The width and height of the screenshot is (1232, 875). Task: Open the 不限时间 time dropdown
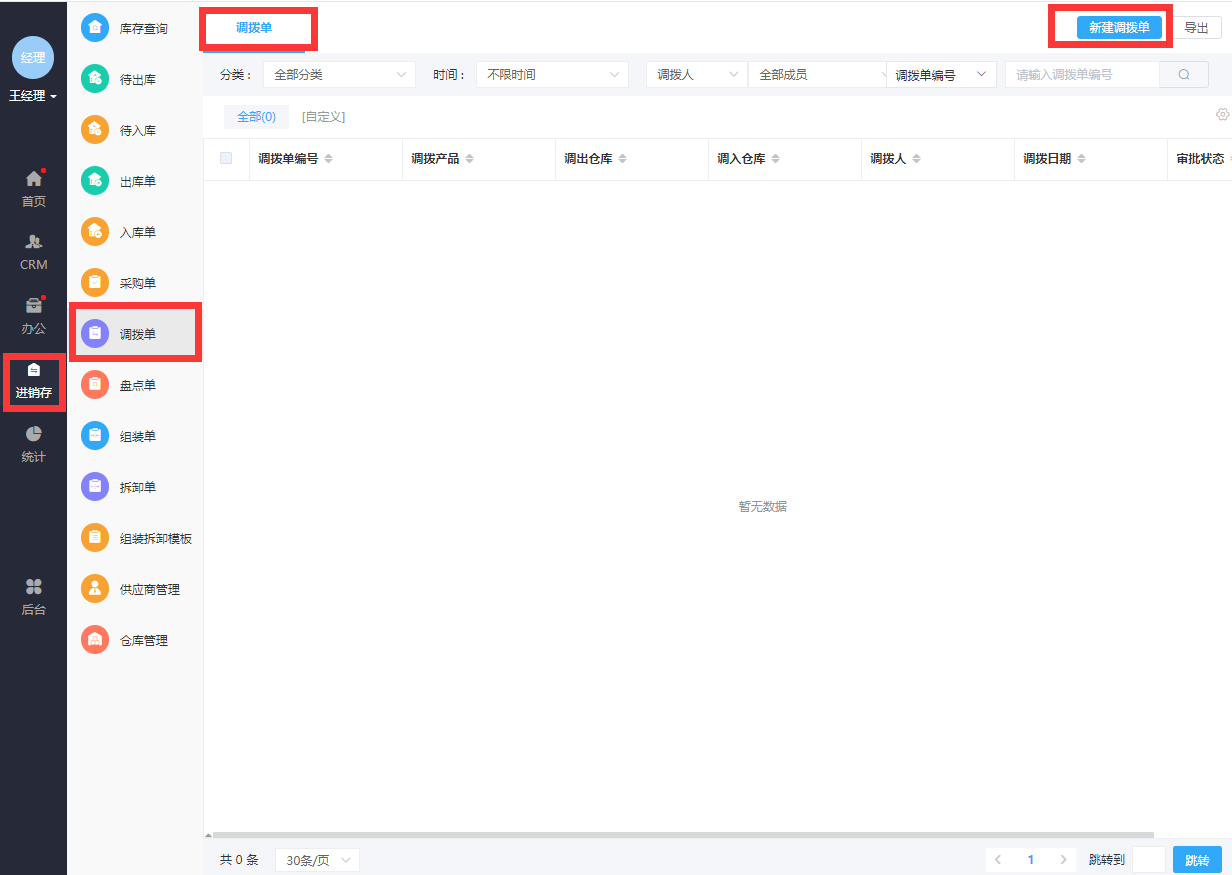pyautogui.click(x=552, y=74)
